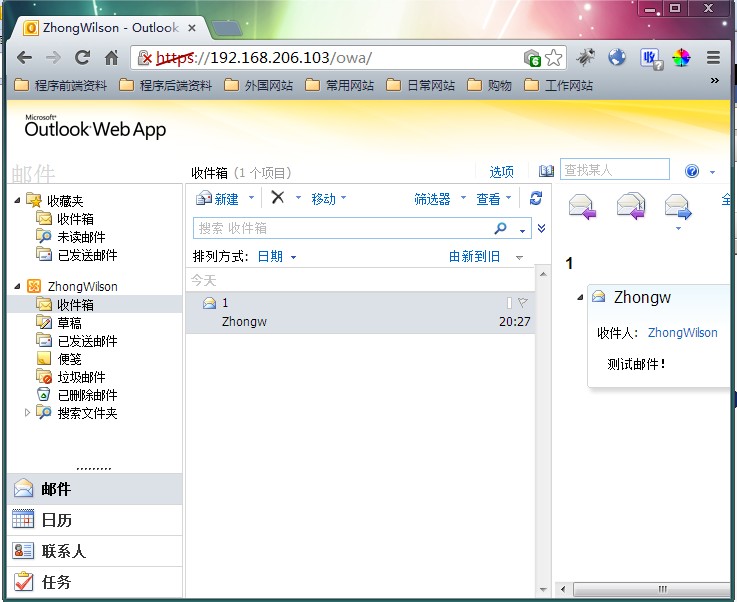Screen dimensions: 737x602
Task: Expand the 搜索文件夹 node
Action: click(27, 413)
